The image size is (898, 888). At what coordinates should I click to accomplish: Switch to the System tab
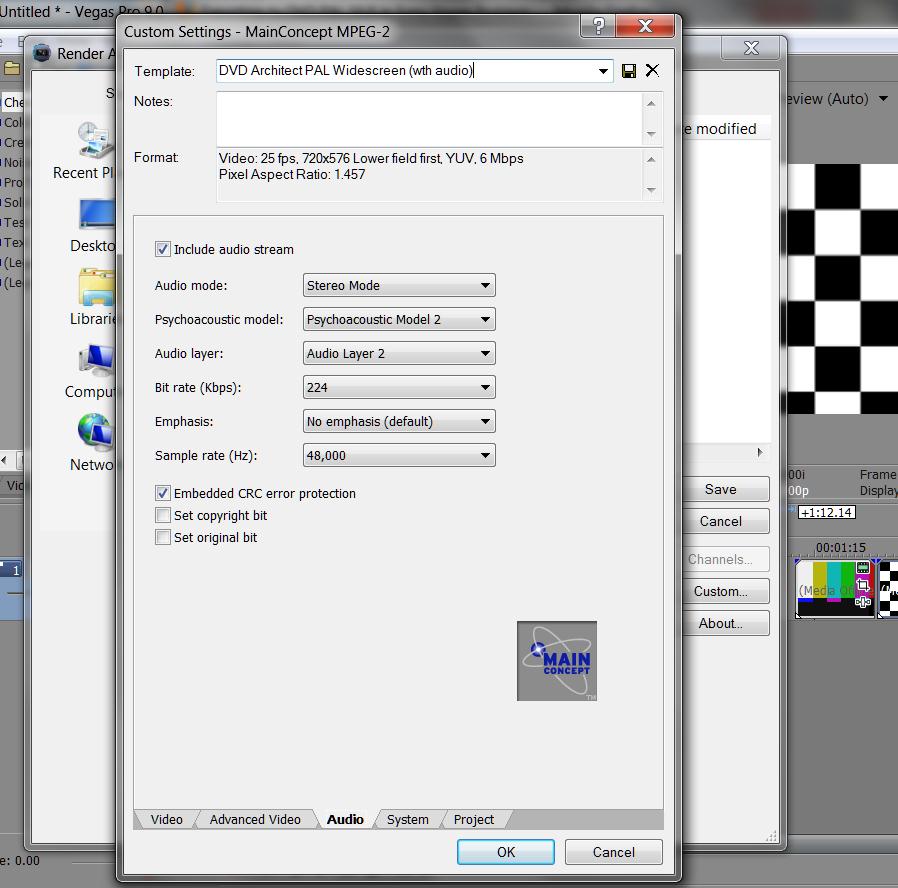point(407,819)
